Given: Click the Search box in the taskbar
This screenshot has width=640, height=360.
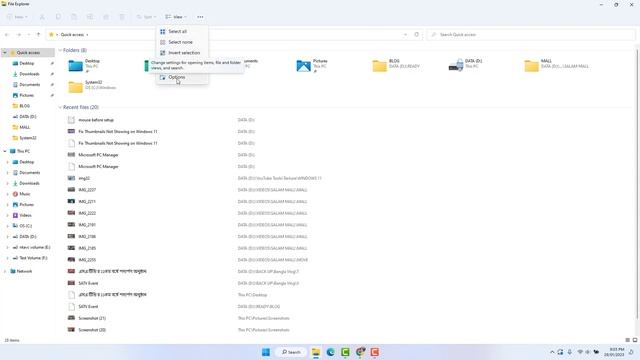Looking at the screenshot, I should pos(291,352).
